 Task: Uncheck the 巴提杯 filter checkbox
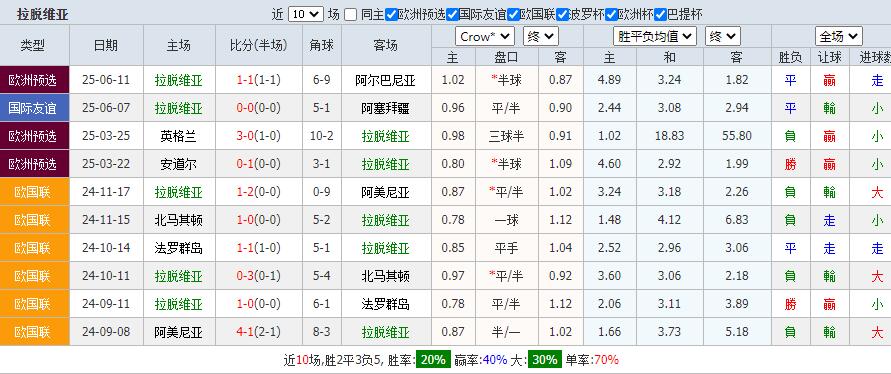pyautogui.click(x=660, y=14)
